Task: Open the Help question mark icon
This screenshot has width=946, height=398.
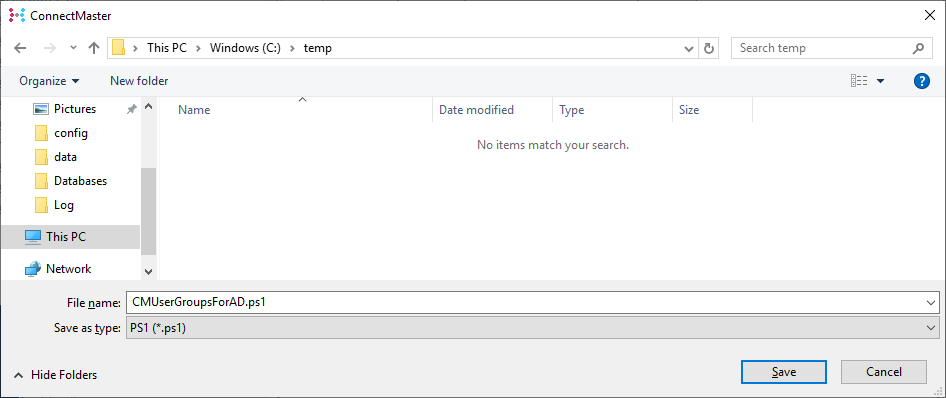Action: (x=922, y=81)
